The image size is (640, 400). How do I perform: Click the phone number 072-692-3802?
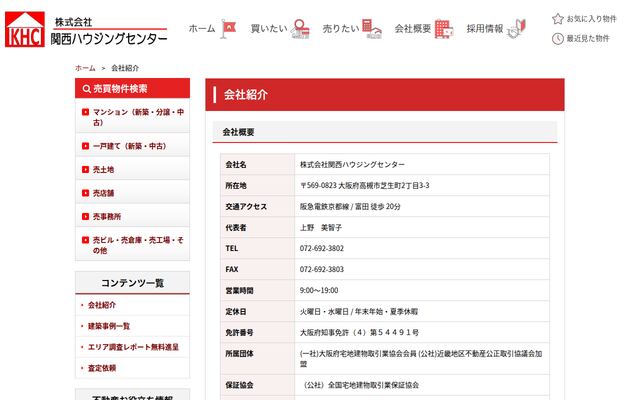point(322,249)
